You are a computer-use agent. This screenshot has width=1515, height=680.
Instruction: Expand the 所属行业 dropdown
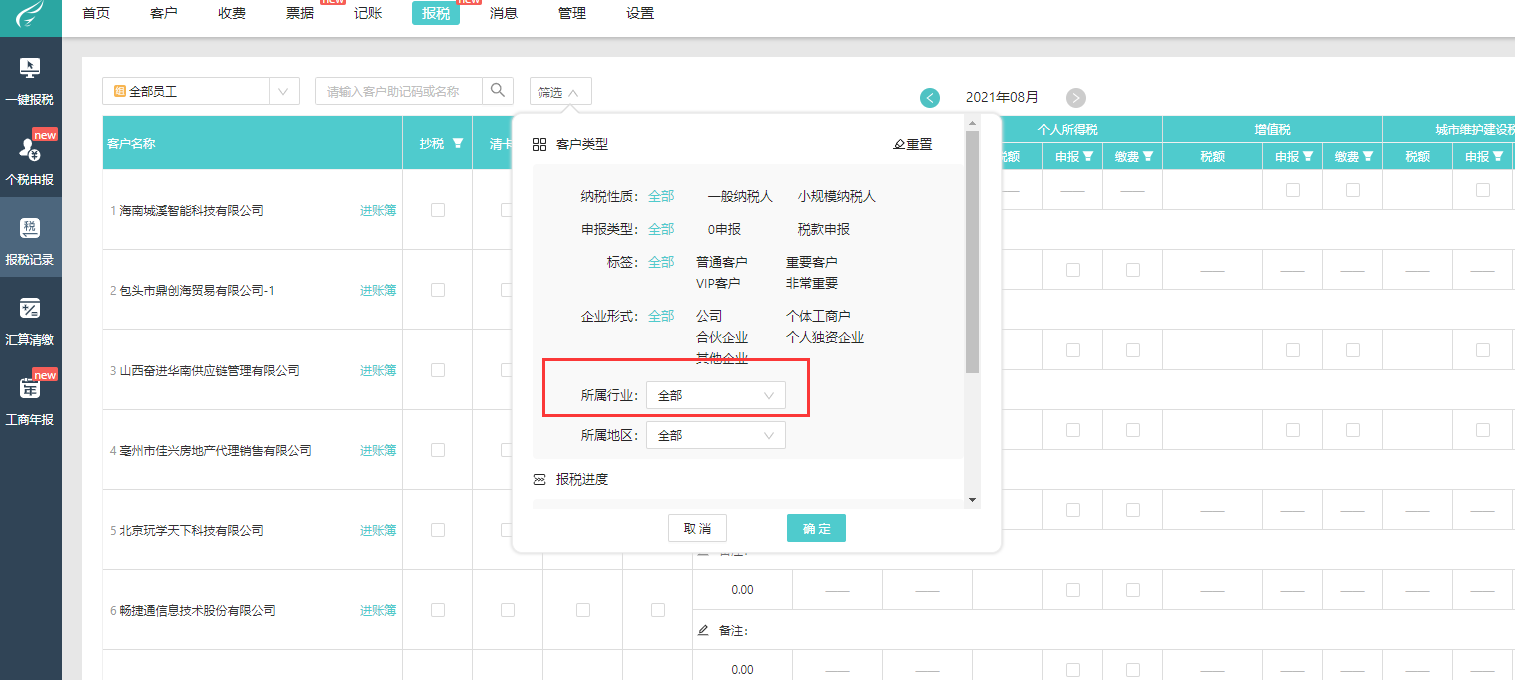click(715, 396)
